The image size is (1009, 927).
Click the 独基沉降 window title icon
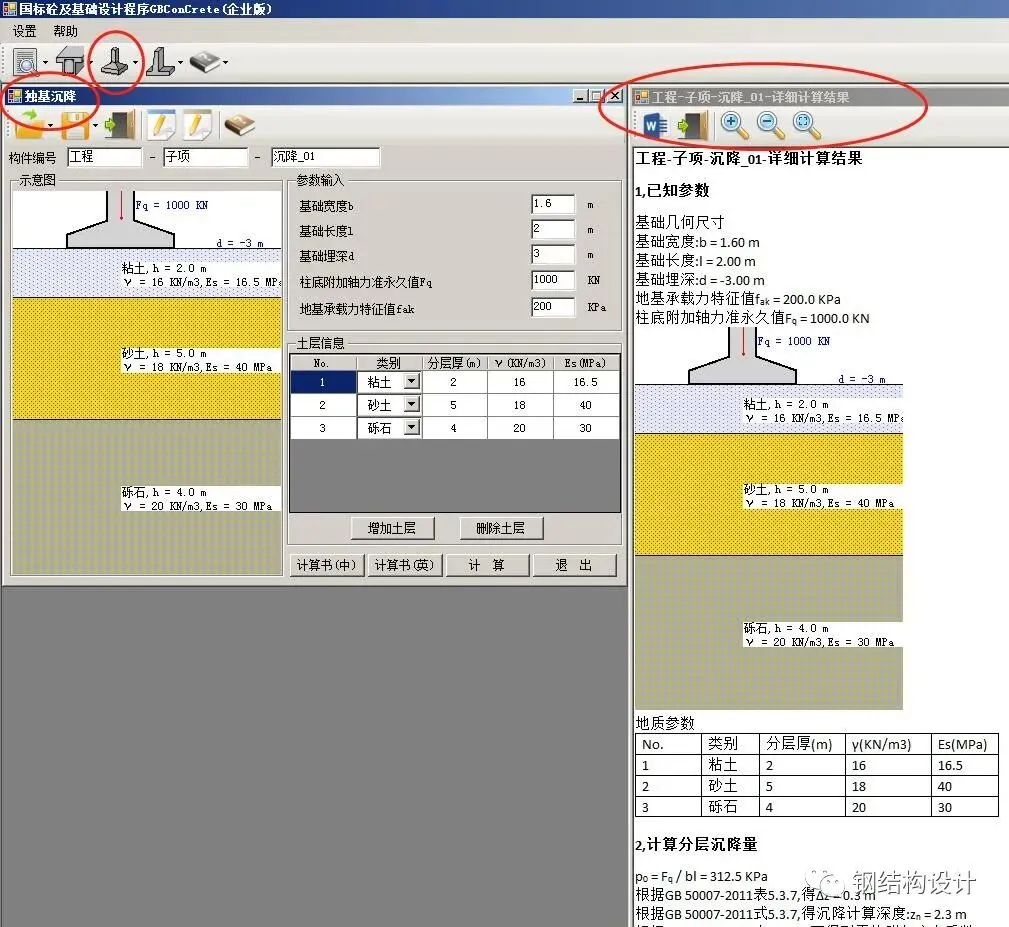tap(14, 96)
